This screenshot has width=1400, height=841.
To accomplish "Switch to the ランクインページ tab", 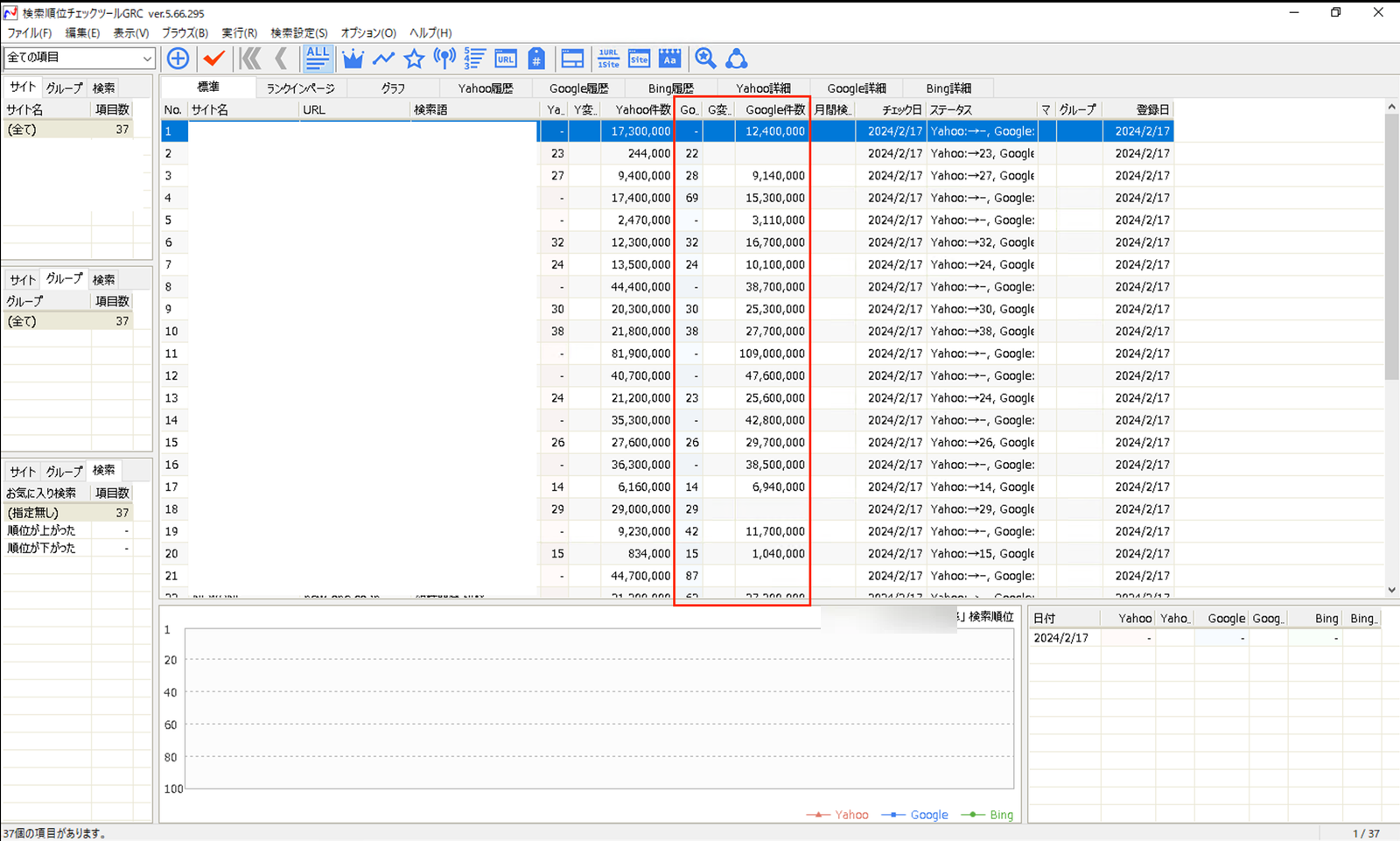I will (301, 88).
